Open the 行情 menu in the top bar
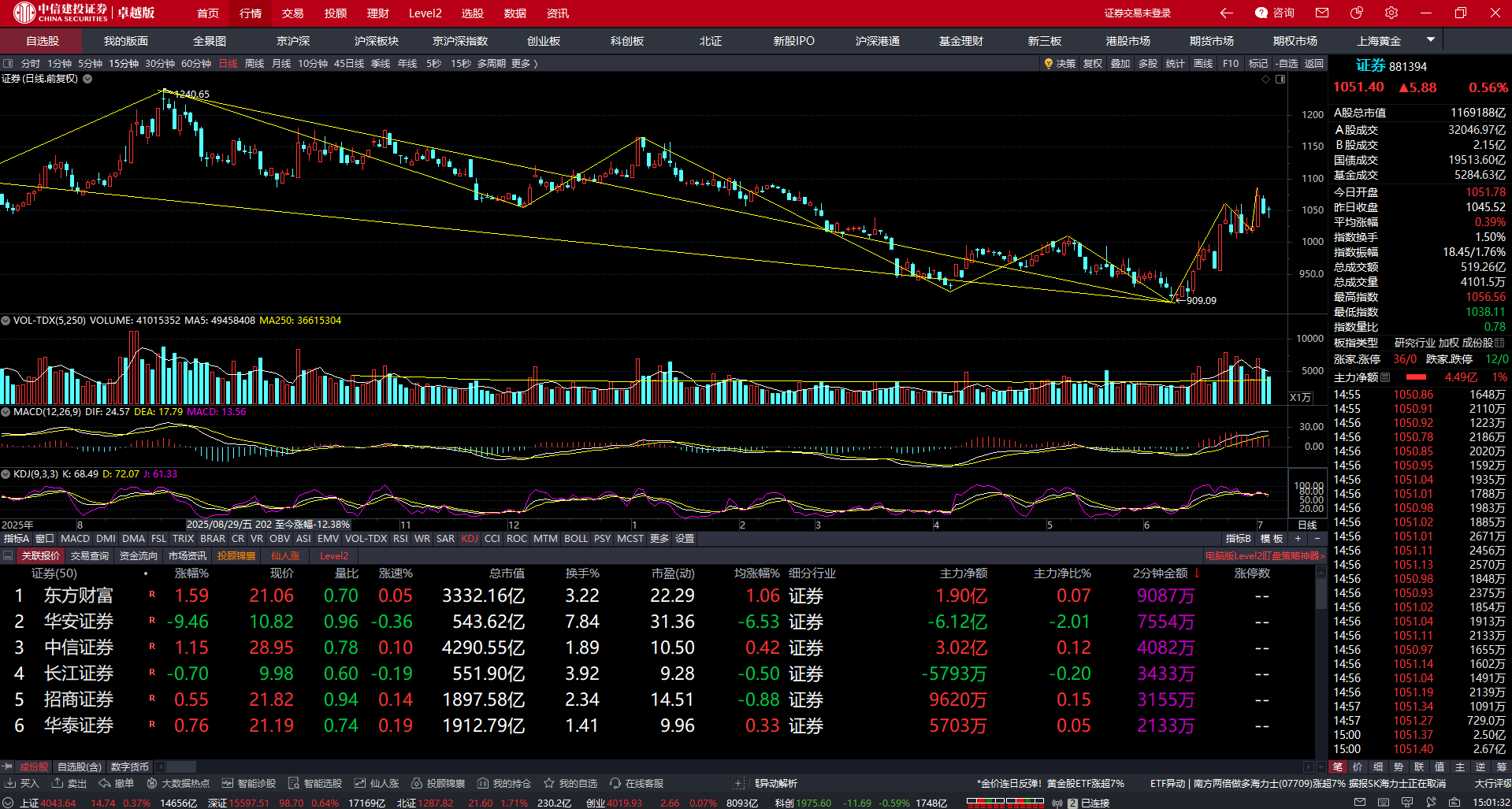Viewport: 1512px width, 809px height. (x=251, y=13)
